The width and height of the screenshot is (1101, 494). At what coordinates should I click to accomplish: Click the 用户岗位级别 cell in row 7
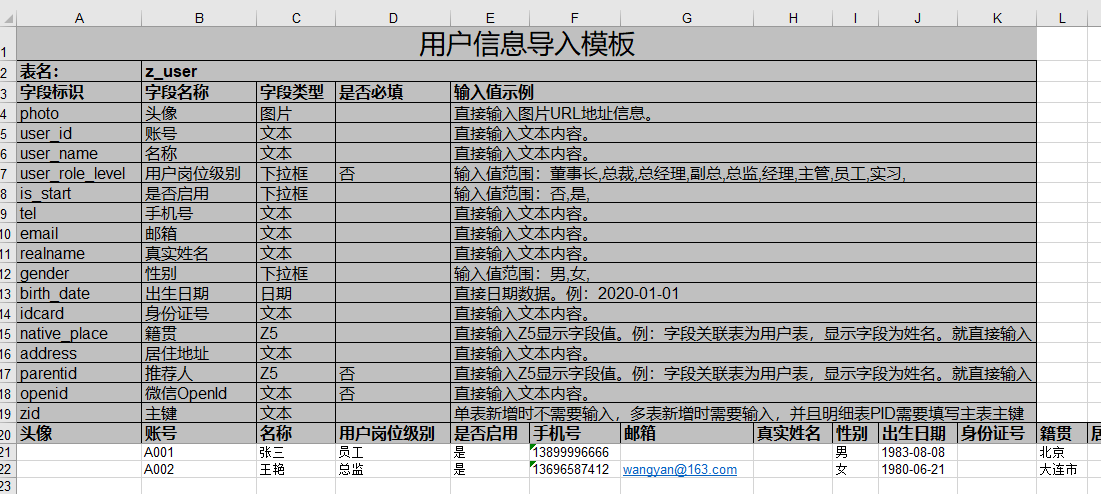click(199, 173)
